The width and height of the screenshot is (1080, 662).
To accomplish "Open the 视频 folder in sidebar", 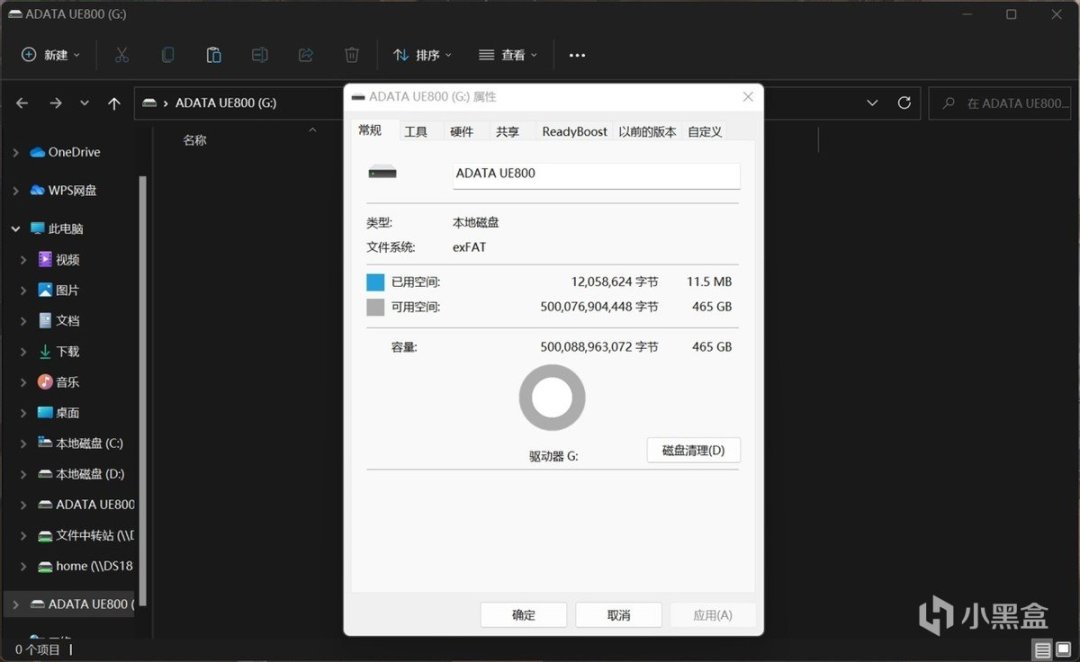I will click(59, 260).
